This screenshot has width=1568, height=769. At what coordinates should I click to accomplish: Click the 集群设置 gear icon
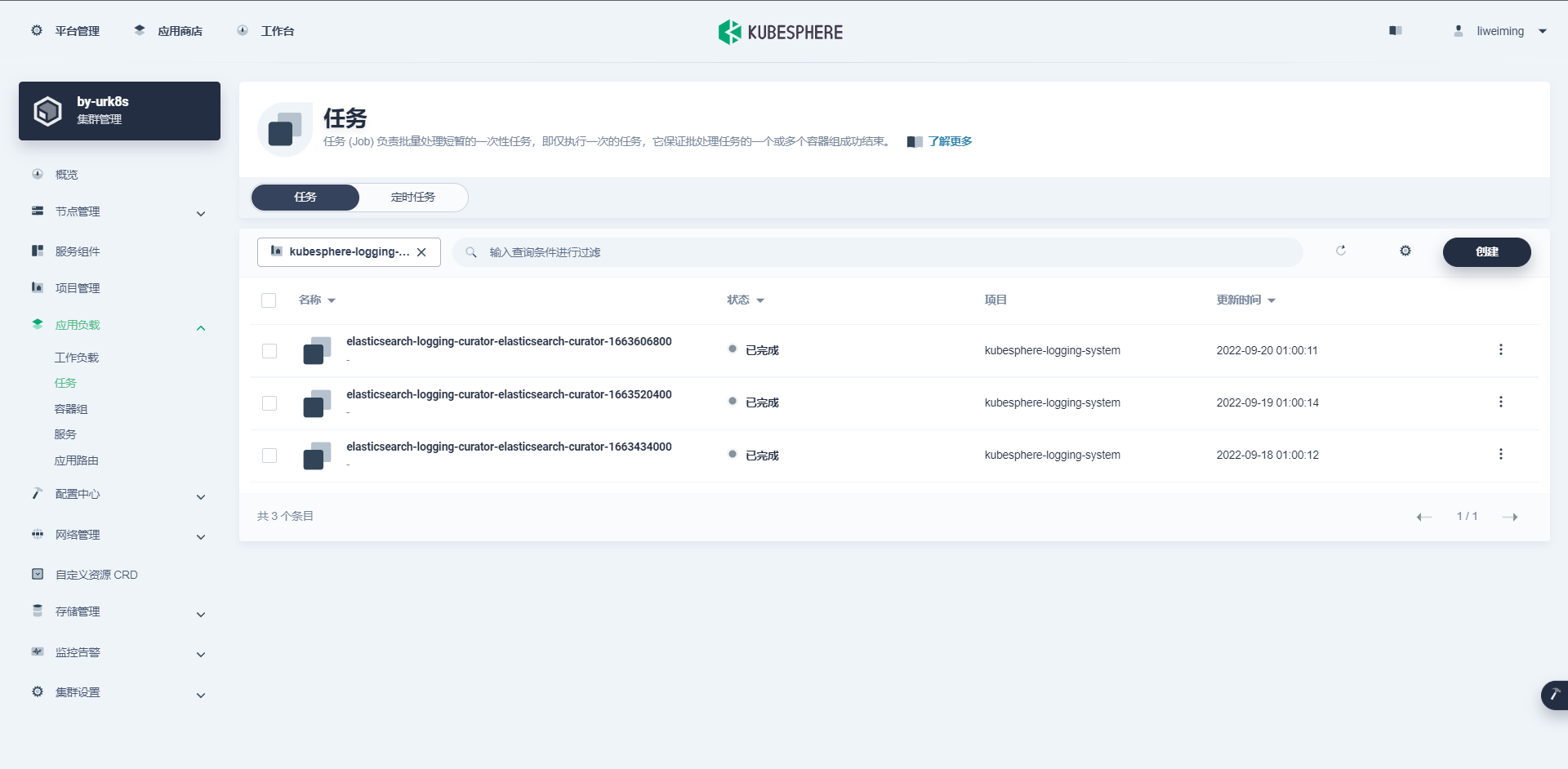[38, 691]
